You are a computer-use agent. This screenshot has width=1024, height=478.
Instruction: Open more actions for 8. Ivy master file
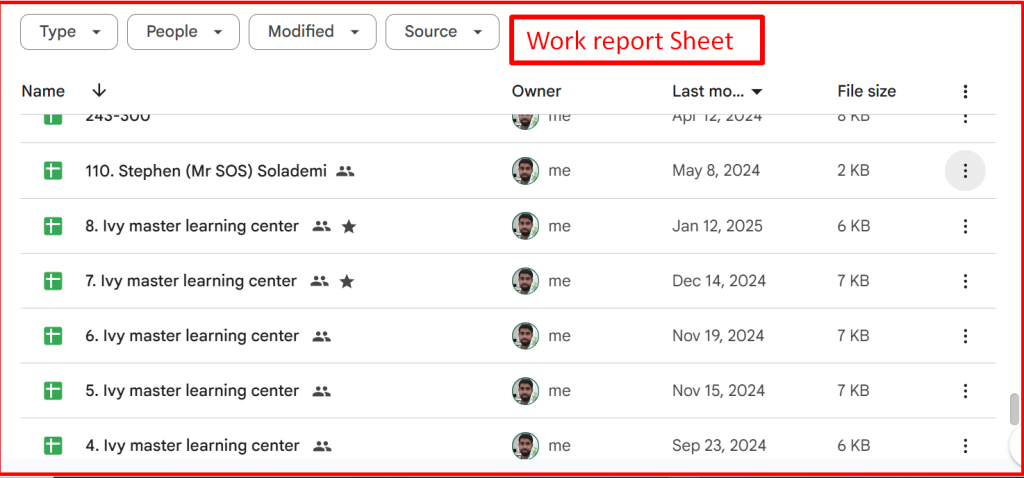coord(965,226)
